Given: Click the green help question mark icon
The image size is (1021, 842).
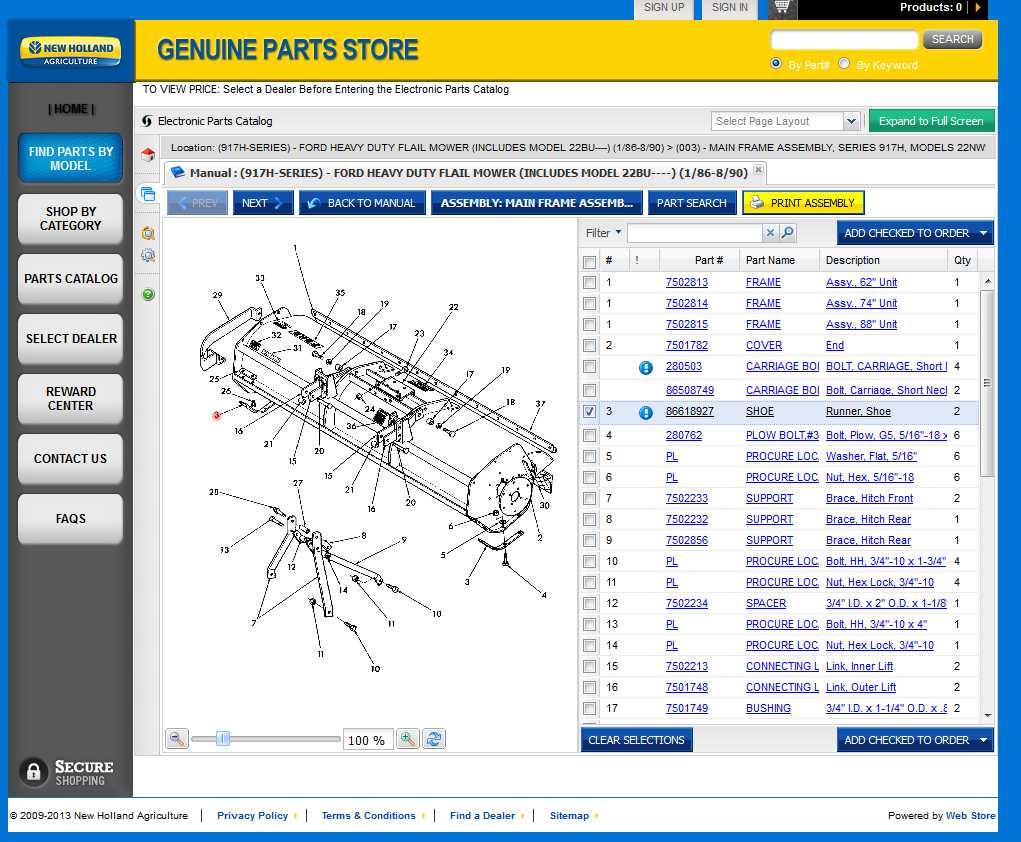Looking at the screenshot, I should [x=148, y=294].
